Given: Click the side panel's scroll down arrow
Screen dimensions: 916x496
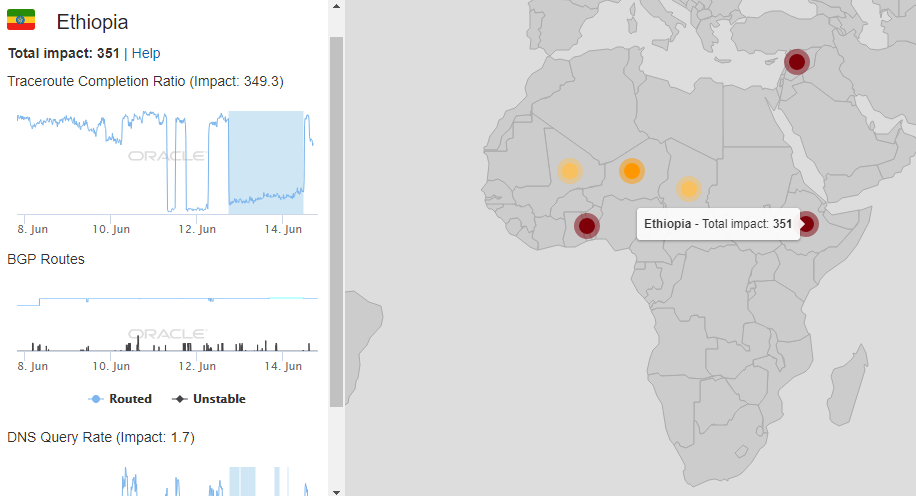Looking at the screenshot, I should [336, 490].
